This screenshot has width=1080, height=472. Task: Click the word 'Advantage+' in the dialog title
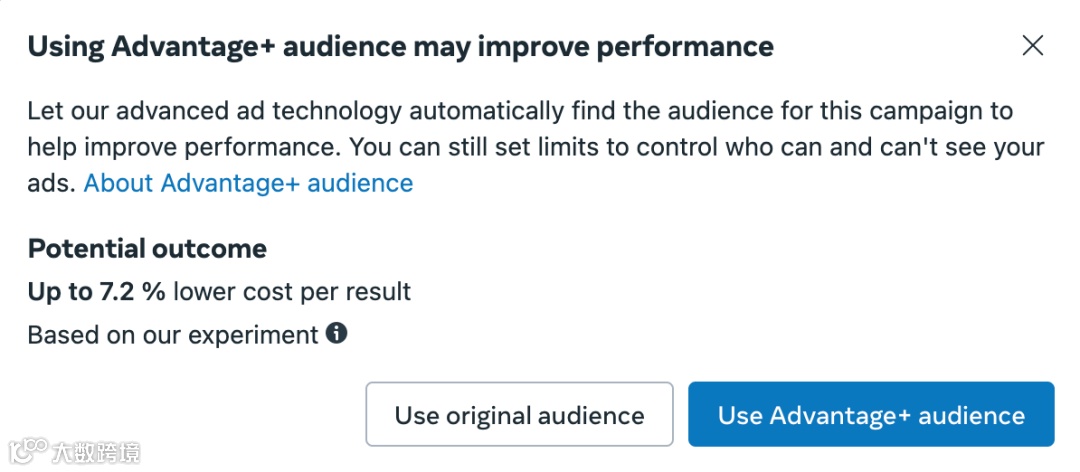tap(195, 46)
